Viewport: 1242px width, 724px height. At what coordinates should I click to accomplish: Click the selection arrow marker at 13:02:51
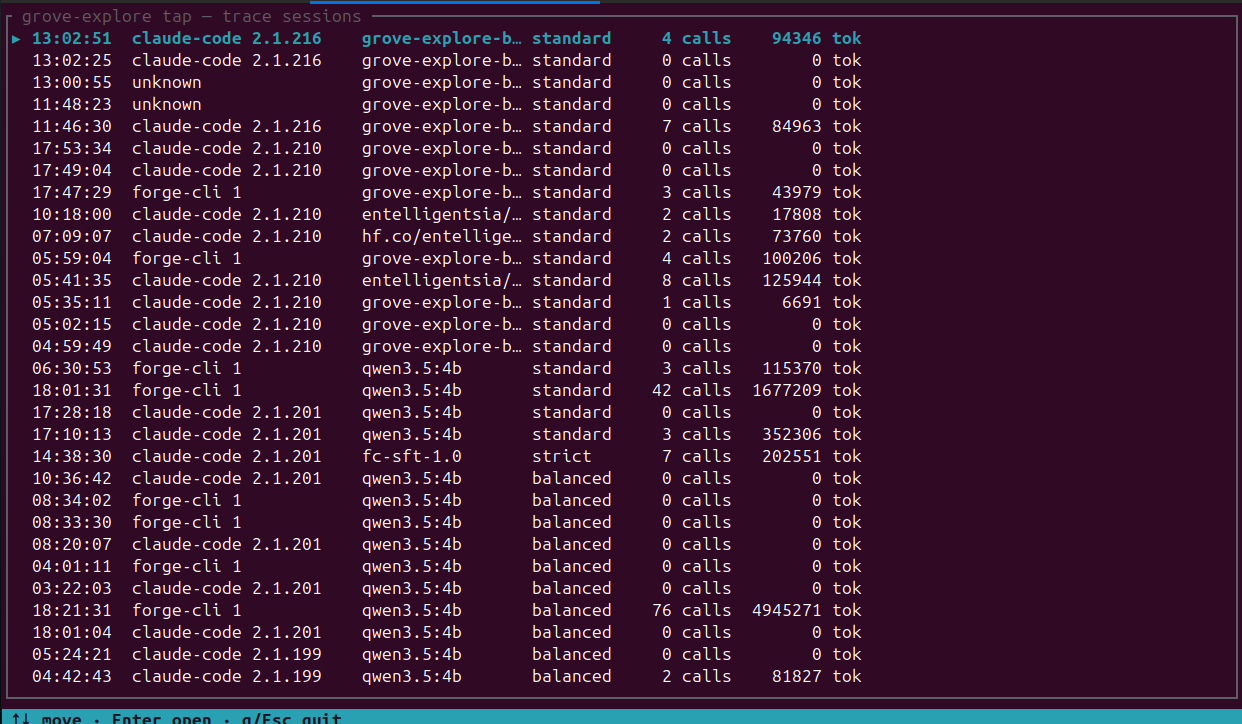(x=16, y=39)
